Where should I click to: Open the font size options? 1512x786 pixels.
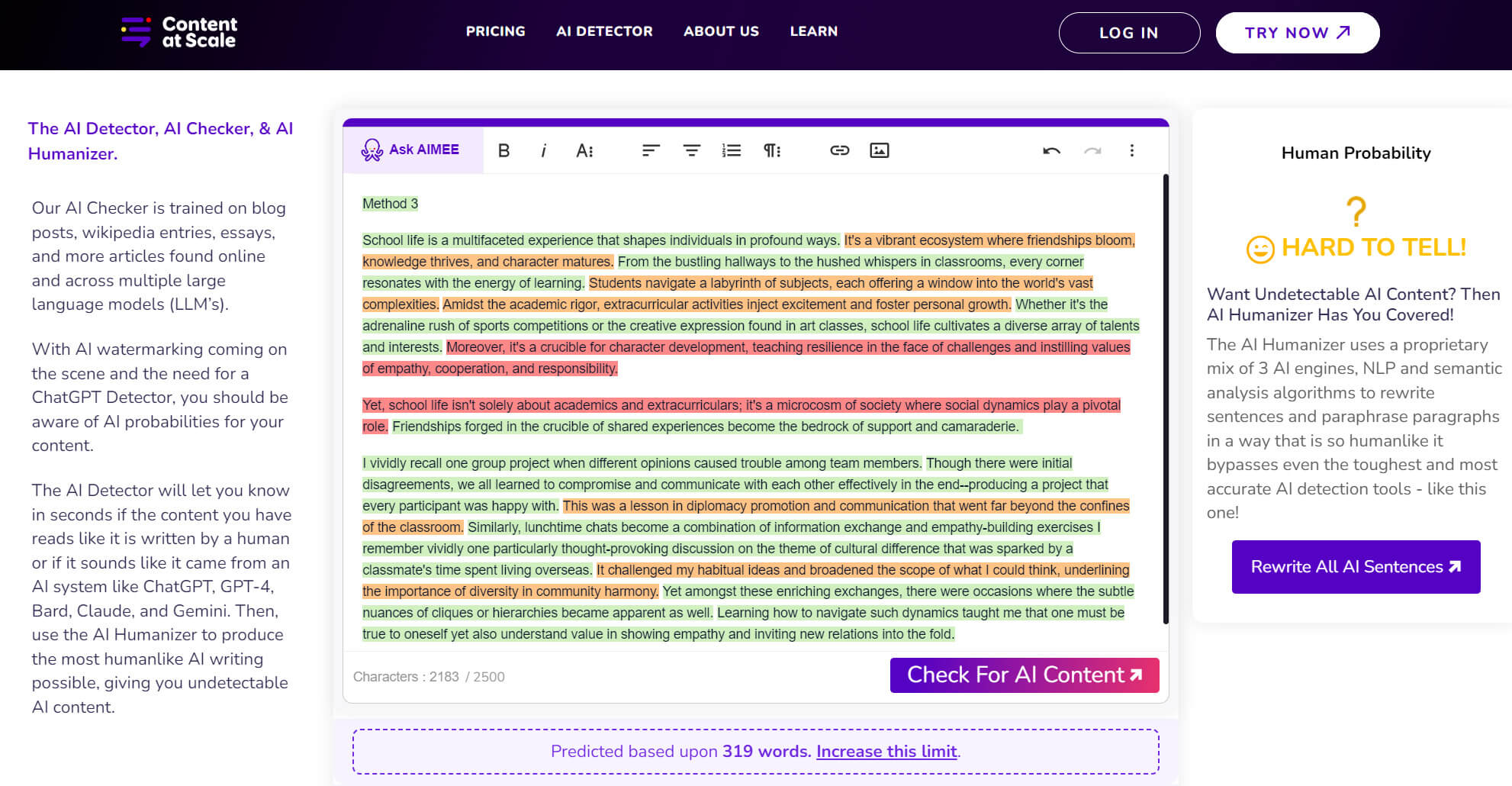click(x=584, y=150)
